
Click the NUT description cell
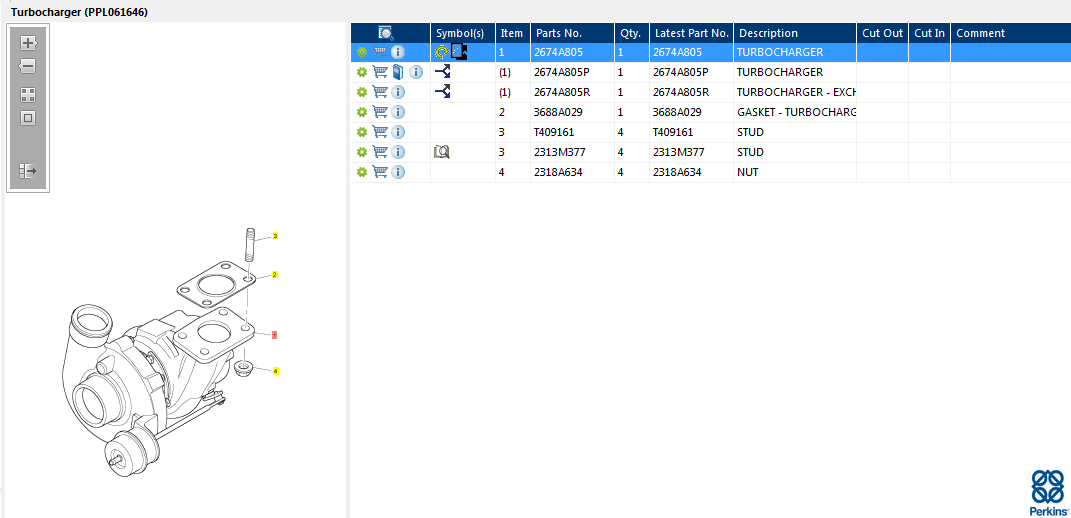coord(795,172)
